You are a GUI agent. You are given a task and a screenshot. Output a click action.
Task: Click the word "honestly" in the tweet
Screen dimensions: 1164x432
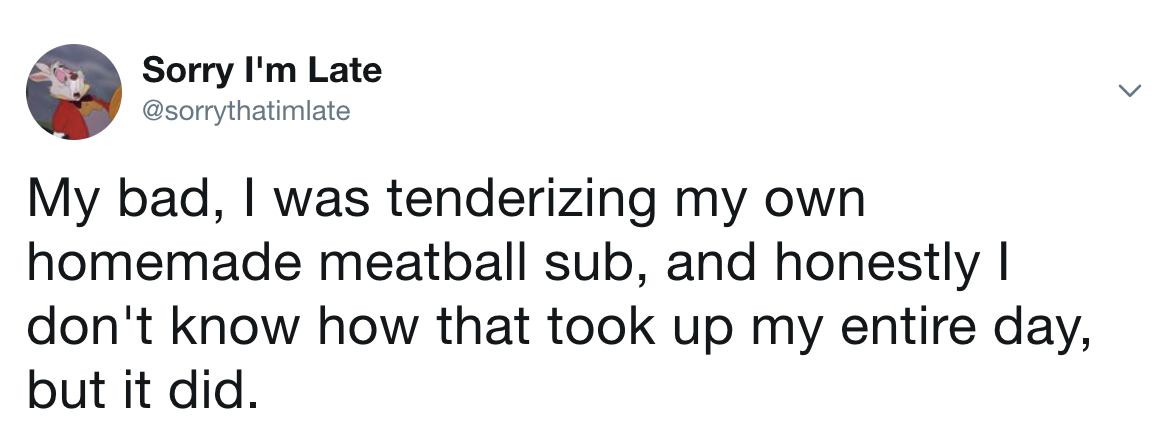click(x=877, y=267)
